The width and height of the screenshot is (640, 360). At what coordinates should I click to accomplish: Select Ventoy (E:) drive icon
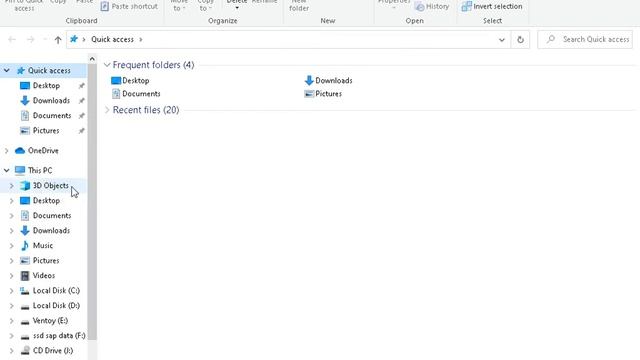[x=25, y=322]
